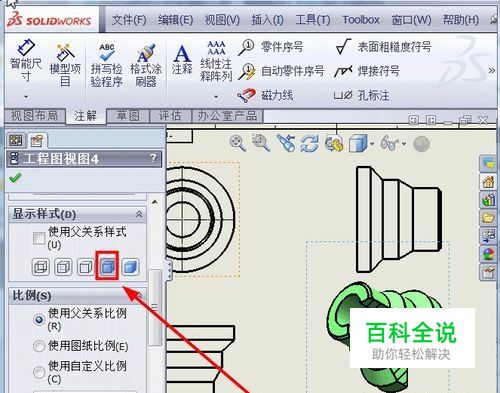500x393 pixels.
Task: Click the Rotate/Rebuild view icon
Action: point(309,144)
